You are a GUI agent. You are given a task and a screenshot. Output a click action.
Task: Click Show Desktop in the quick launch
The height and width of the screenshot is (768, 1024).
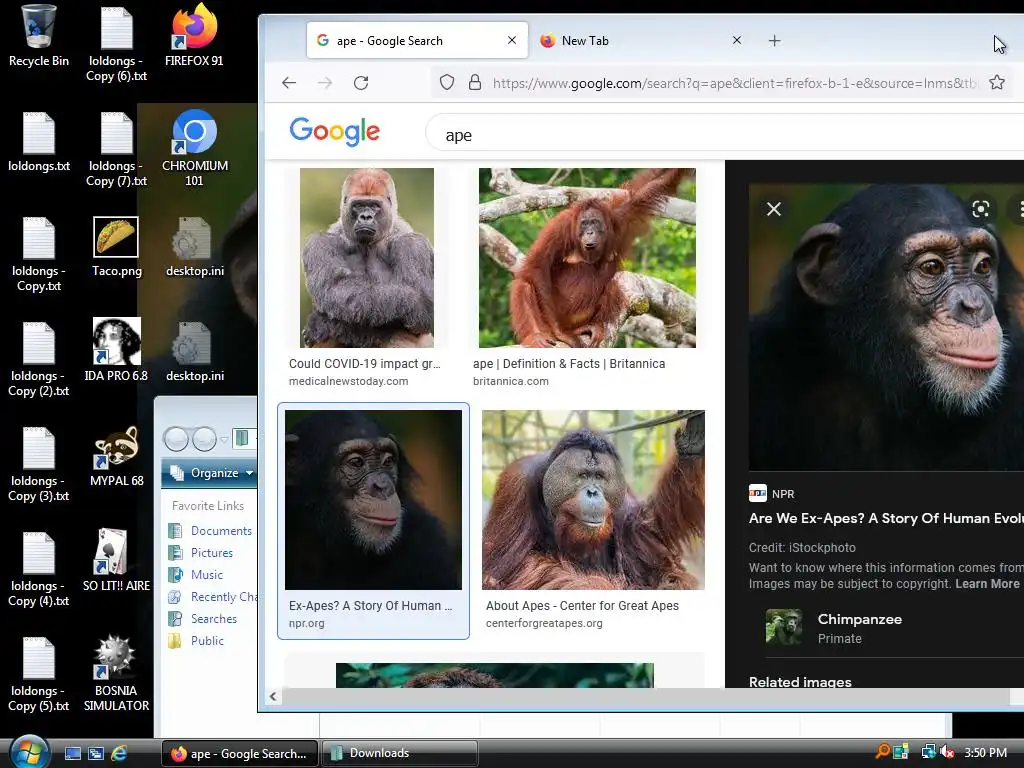coord(72,753)
